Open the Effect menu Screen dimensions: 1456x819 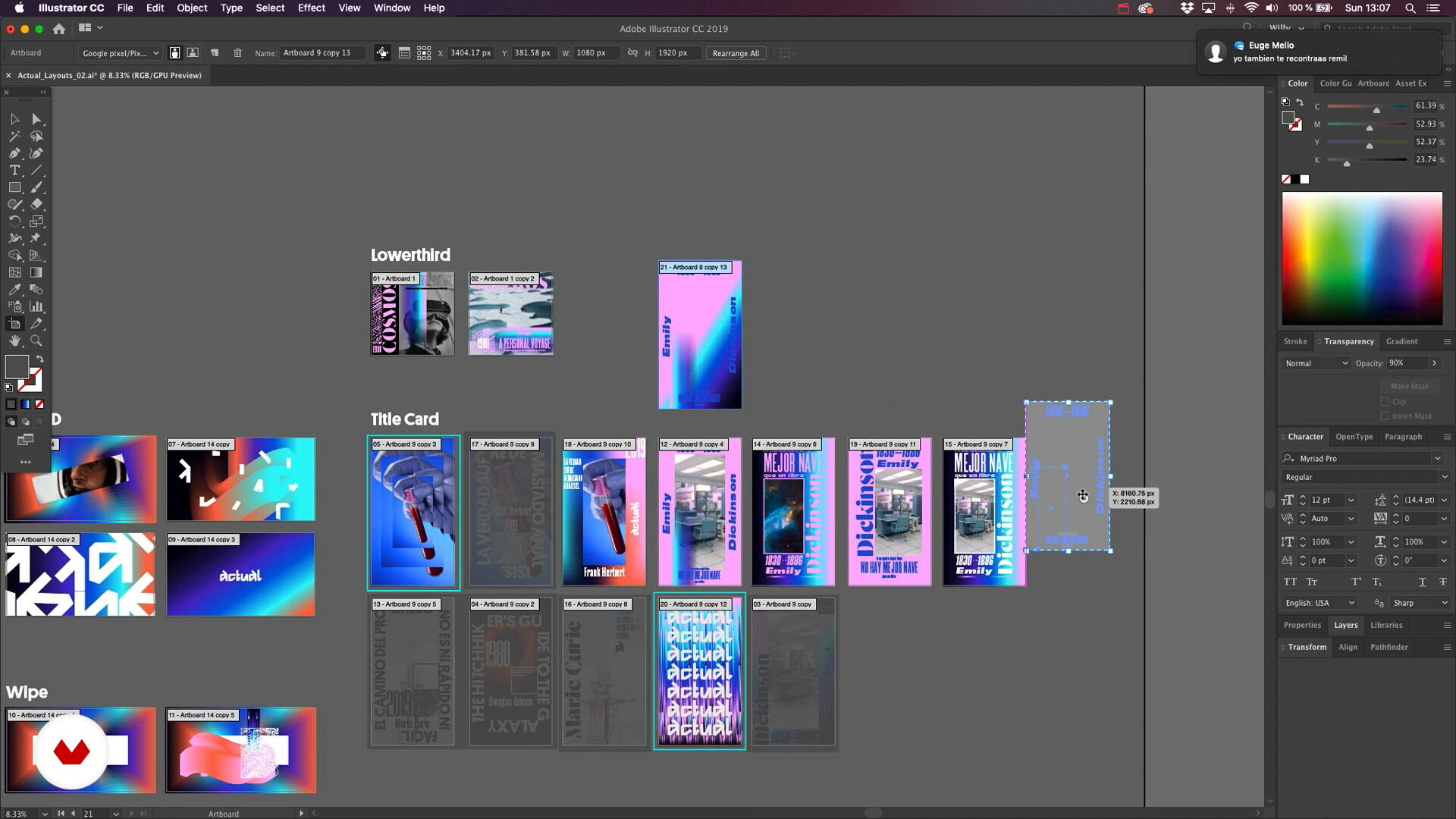311,8
